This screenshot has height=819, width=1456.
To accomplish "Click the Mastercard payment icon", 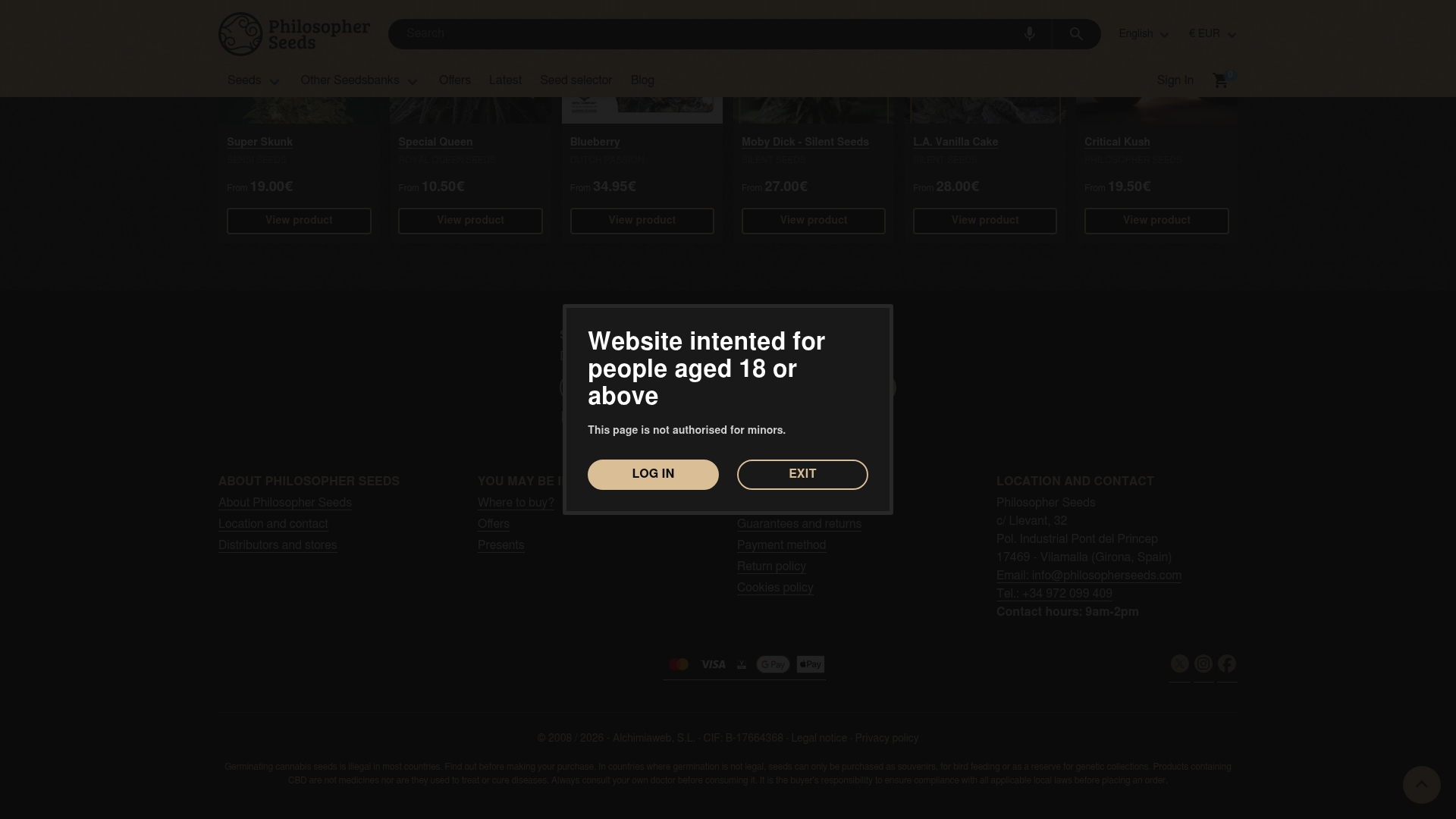I will pos(679,664).
